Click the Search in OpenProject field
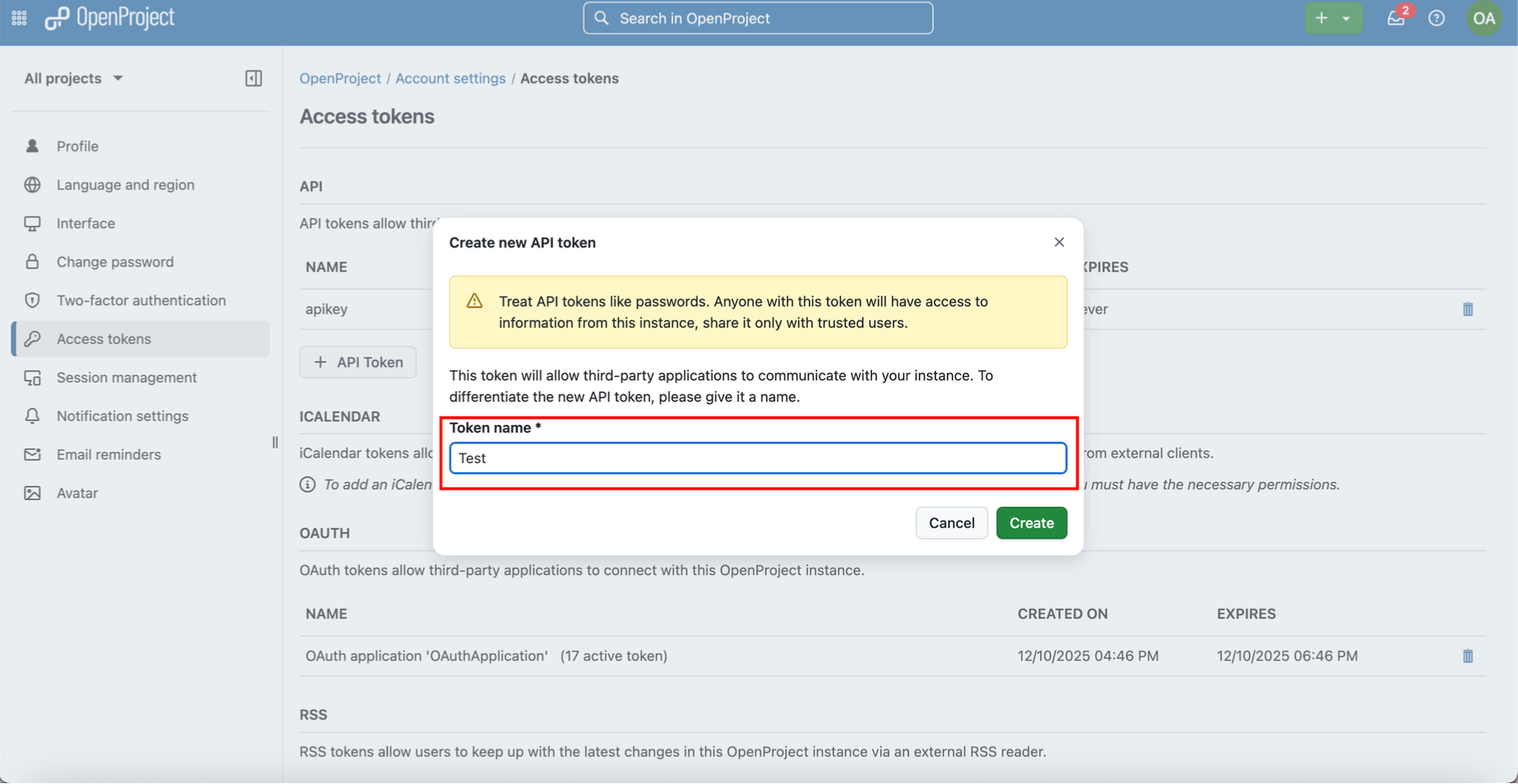This screenshot has width=1518, height=784. 758,18
